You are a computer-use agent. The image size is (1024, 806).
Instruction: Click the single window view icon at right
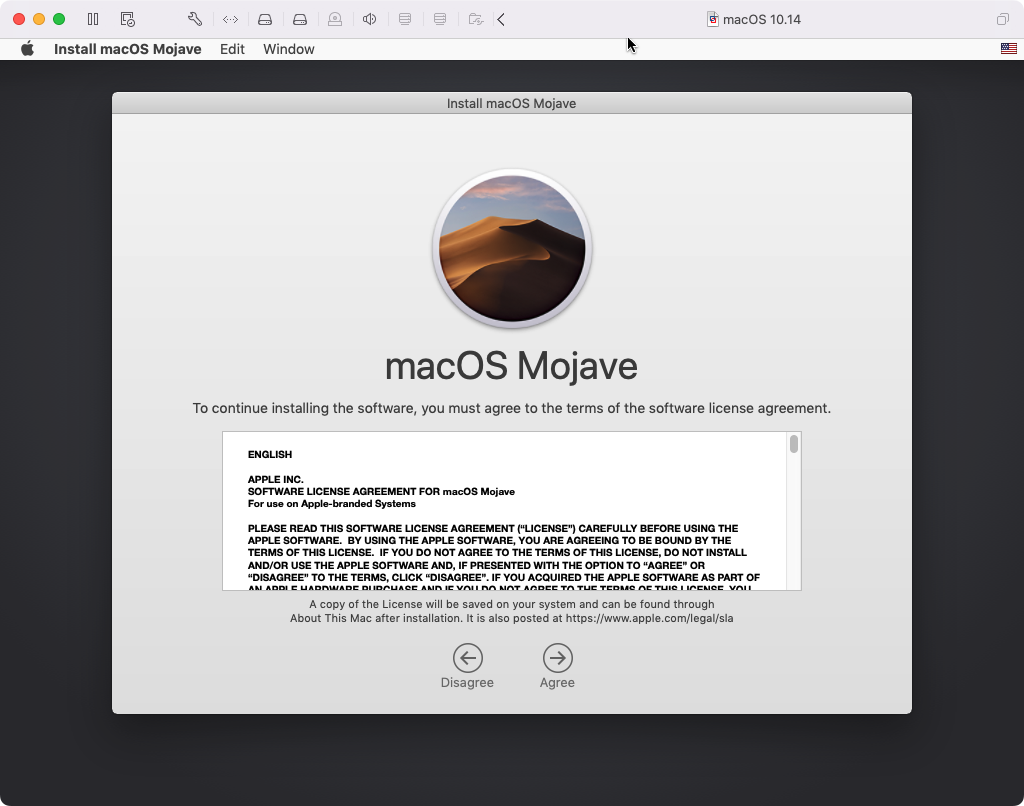(x=1002, y=20)
